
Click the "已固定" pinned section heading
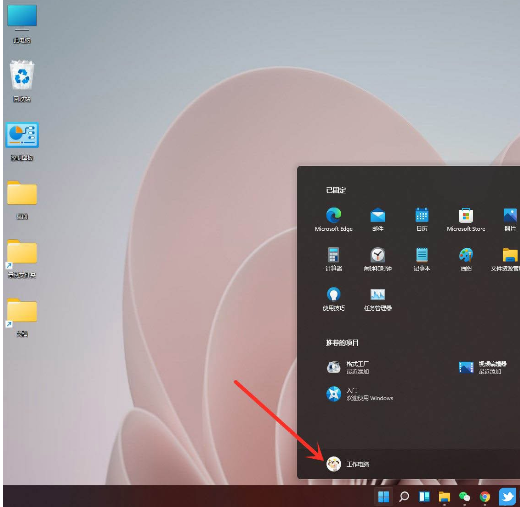click(x=335, y=190)
